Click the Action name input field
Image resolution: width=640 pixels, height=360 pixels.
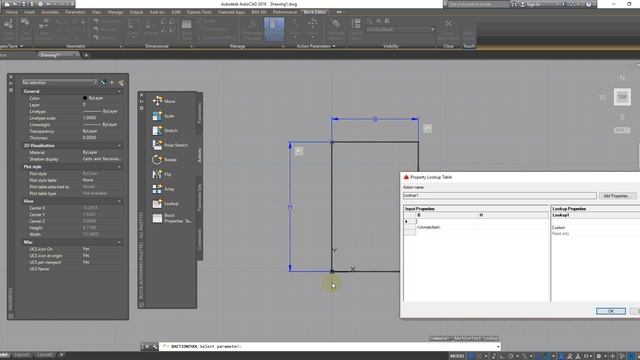click(x=500, y=196)
